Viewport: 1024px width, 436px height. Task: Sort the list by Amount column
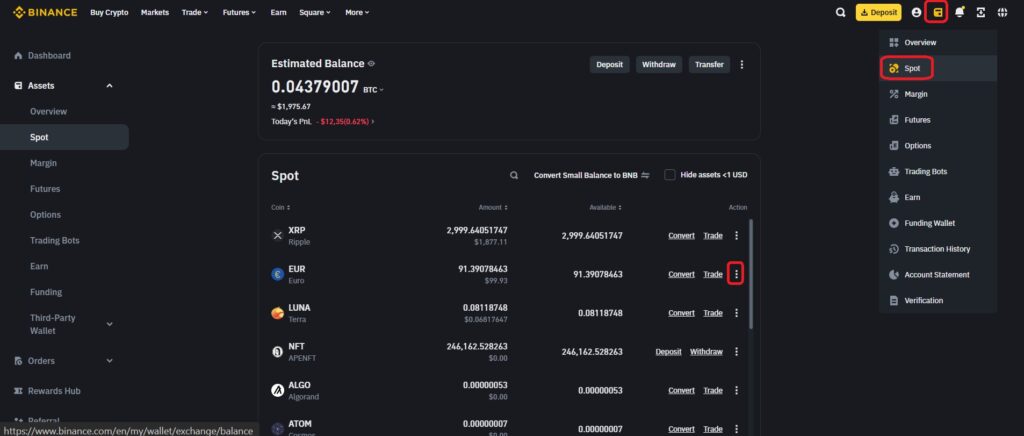pyautogui.click(x=493, y=208)
